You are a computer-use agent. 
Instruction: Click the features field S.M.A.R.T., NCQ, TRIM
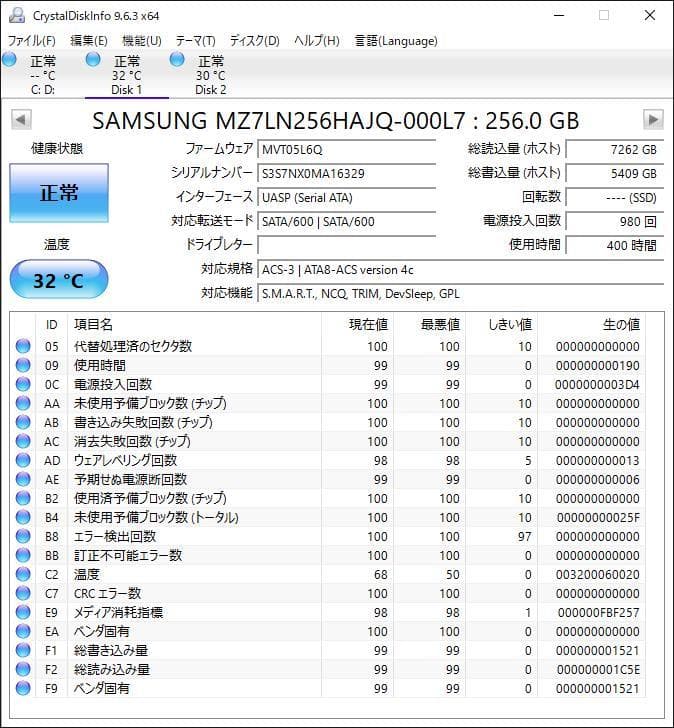tap(460, 294)
